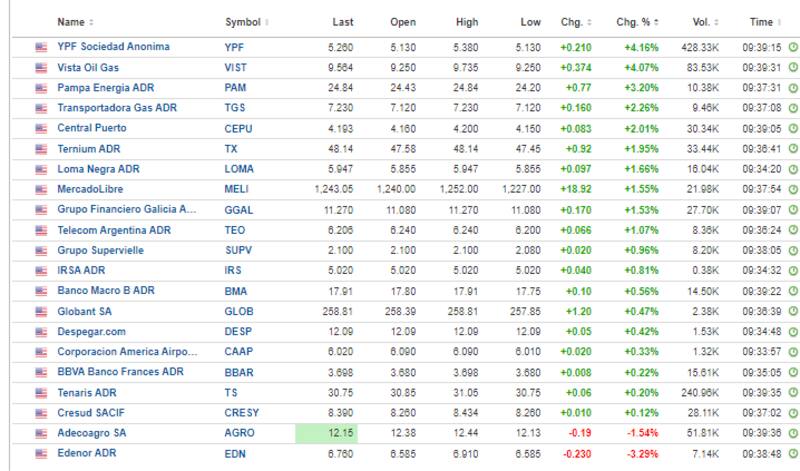Click the clock status icon for Edenor ADR

coord(792,453)
